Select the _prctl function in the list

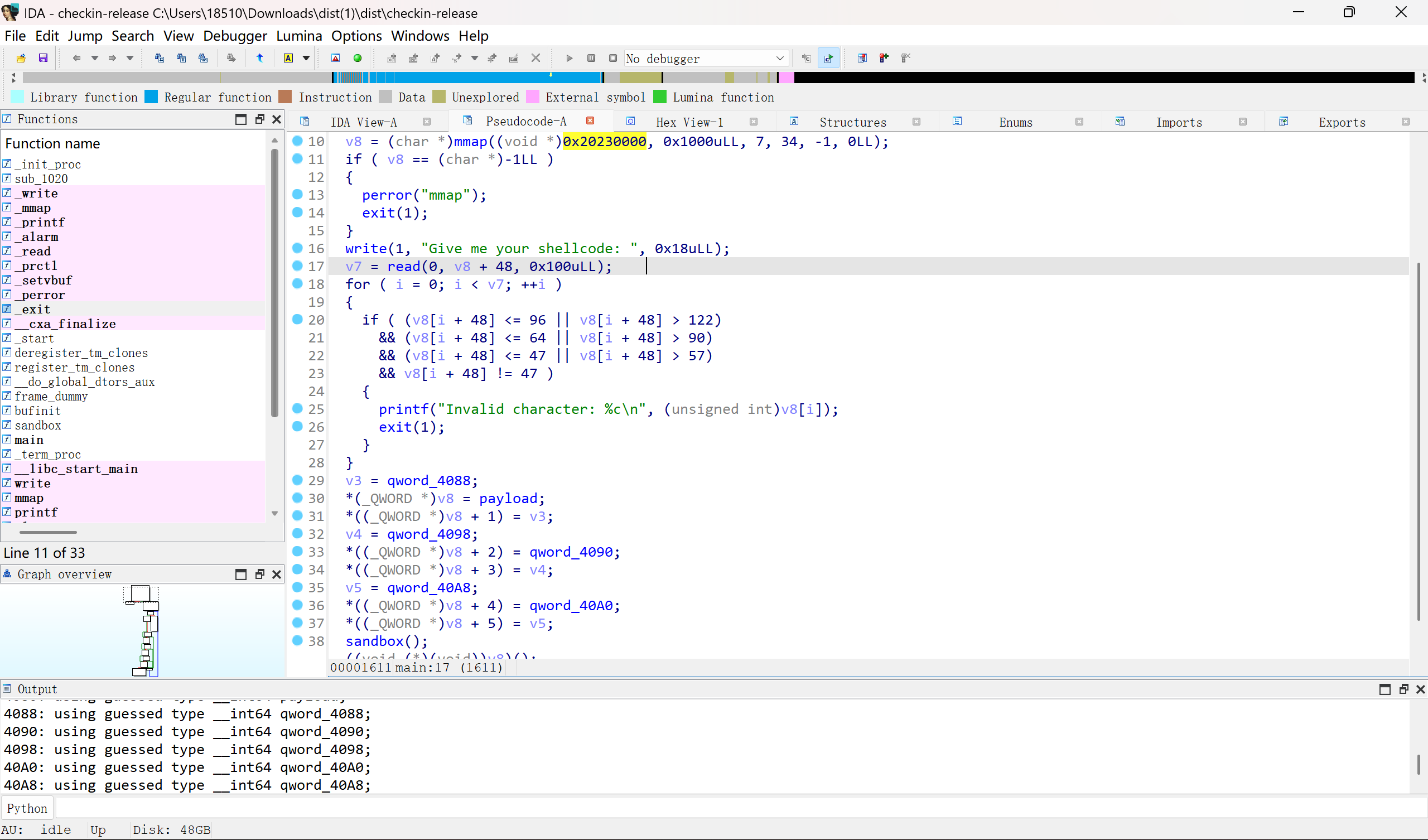click(36, 266)
